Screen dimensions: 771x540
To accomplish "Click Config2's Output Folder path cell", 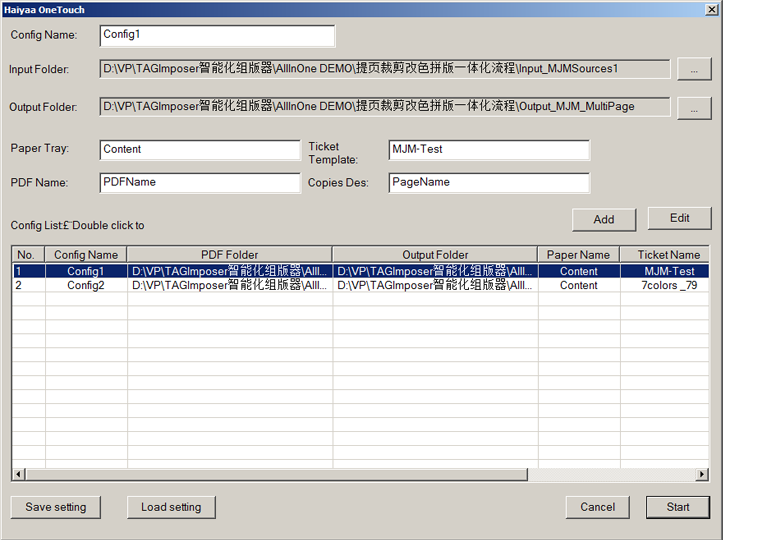I will pos(435,285).
